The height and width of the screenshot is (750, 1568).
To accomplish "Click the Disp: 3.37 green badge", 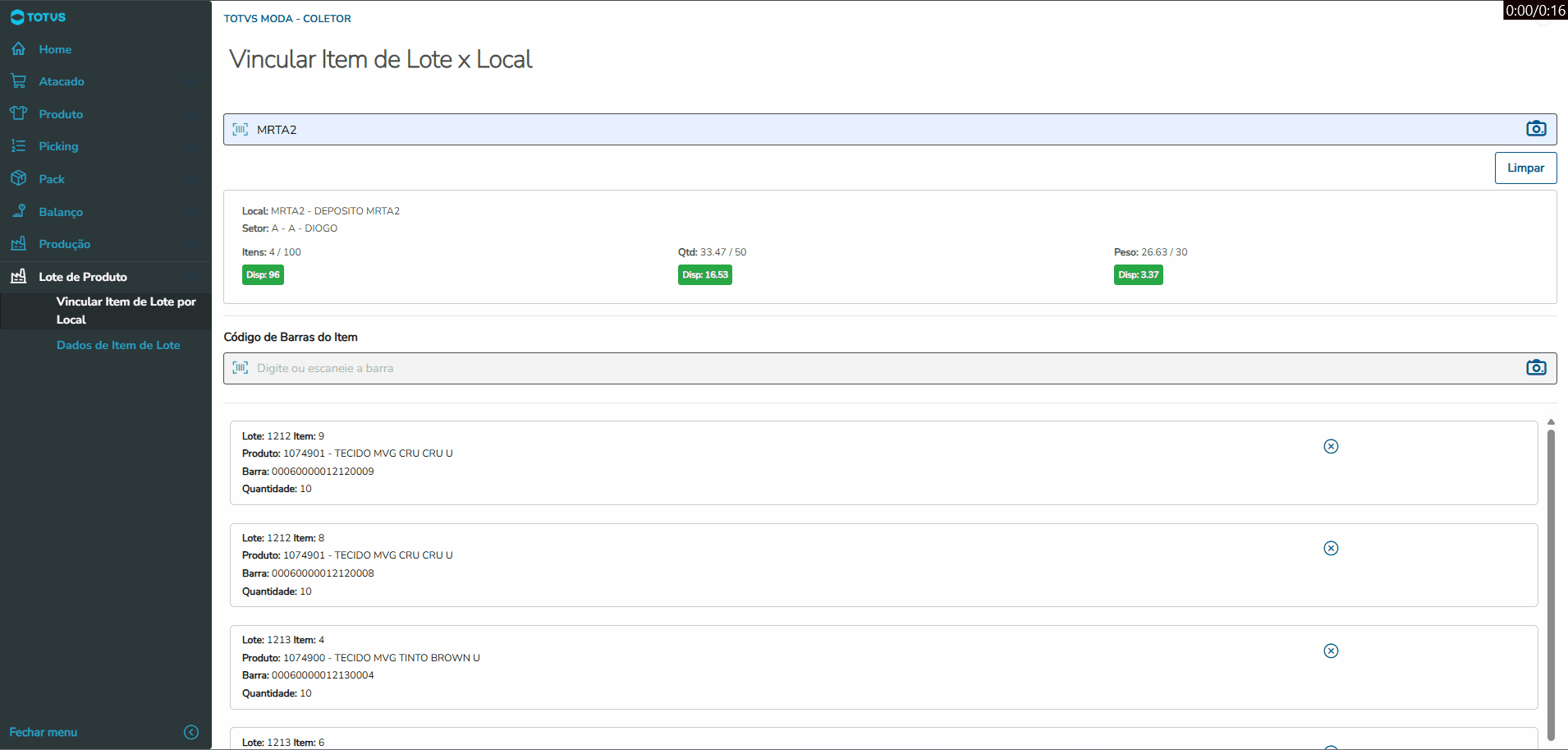I will pyautogui.click(x=1139, y=274).
